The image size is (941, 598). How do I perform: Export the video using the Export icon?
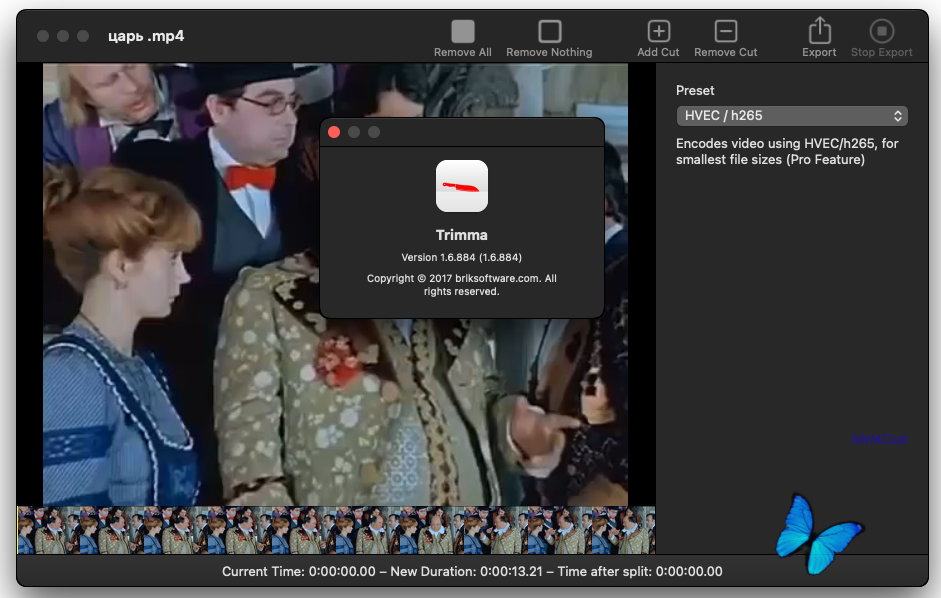(819, 32)
